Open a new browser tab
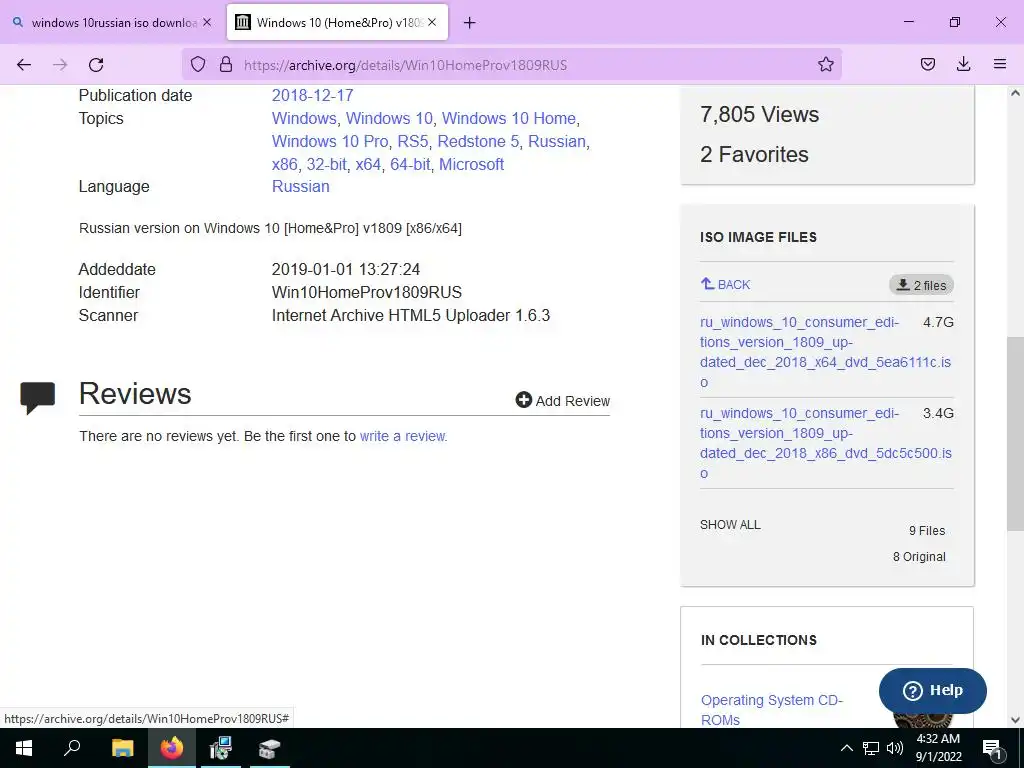The width and height of the screenshot is (1024, 768). pos(470,23)
